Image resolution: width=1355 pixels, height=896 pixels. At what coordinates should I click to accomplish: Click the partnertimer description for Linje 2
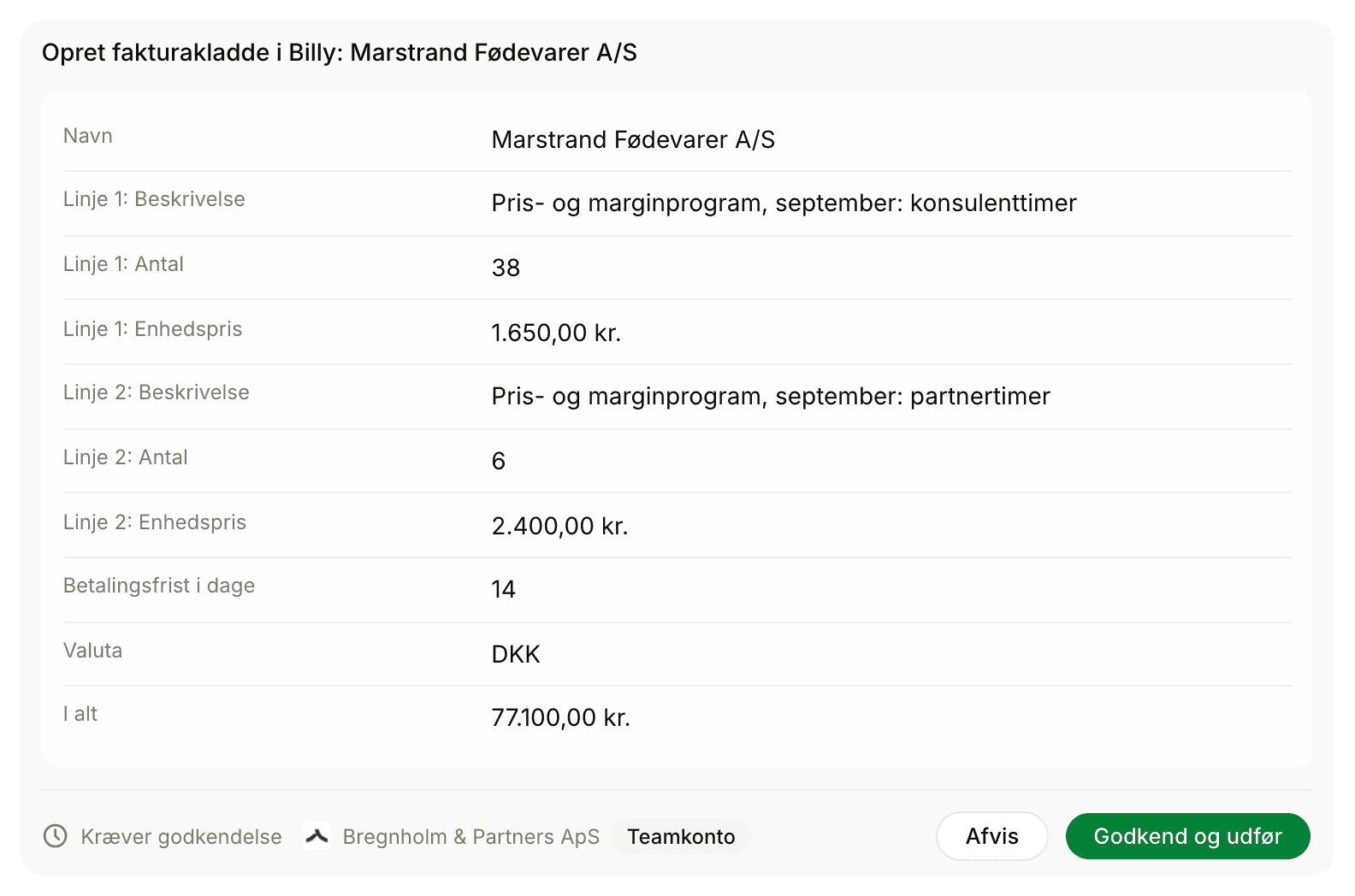point(771,397)
